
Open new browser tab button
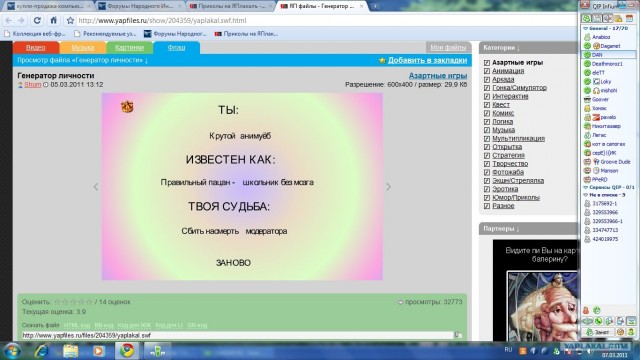[375, 6]
